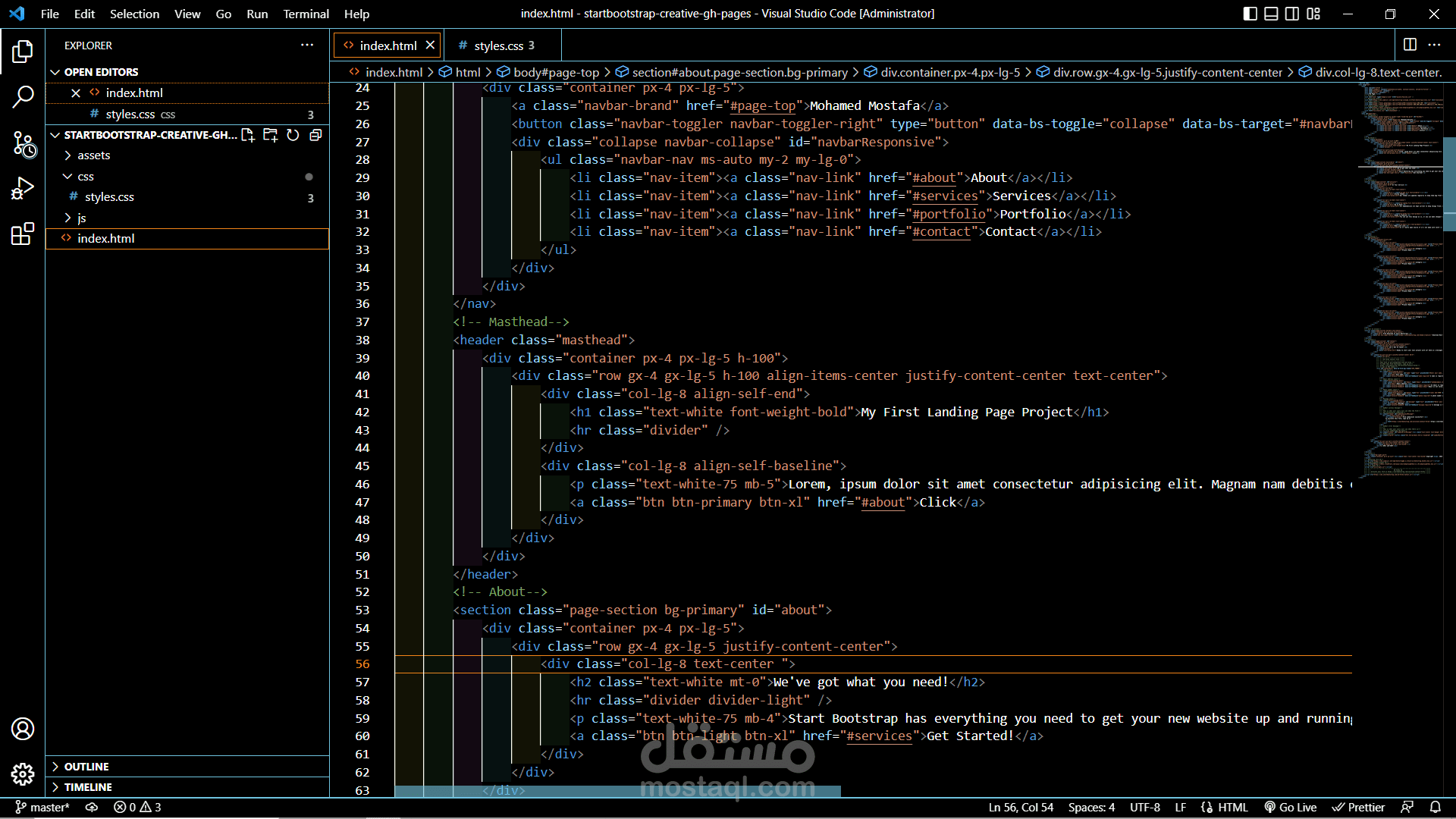Open errors and warnings count in status bar

click(137, 807)
